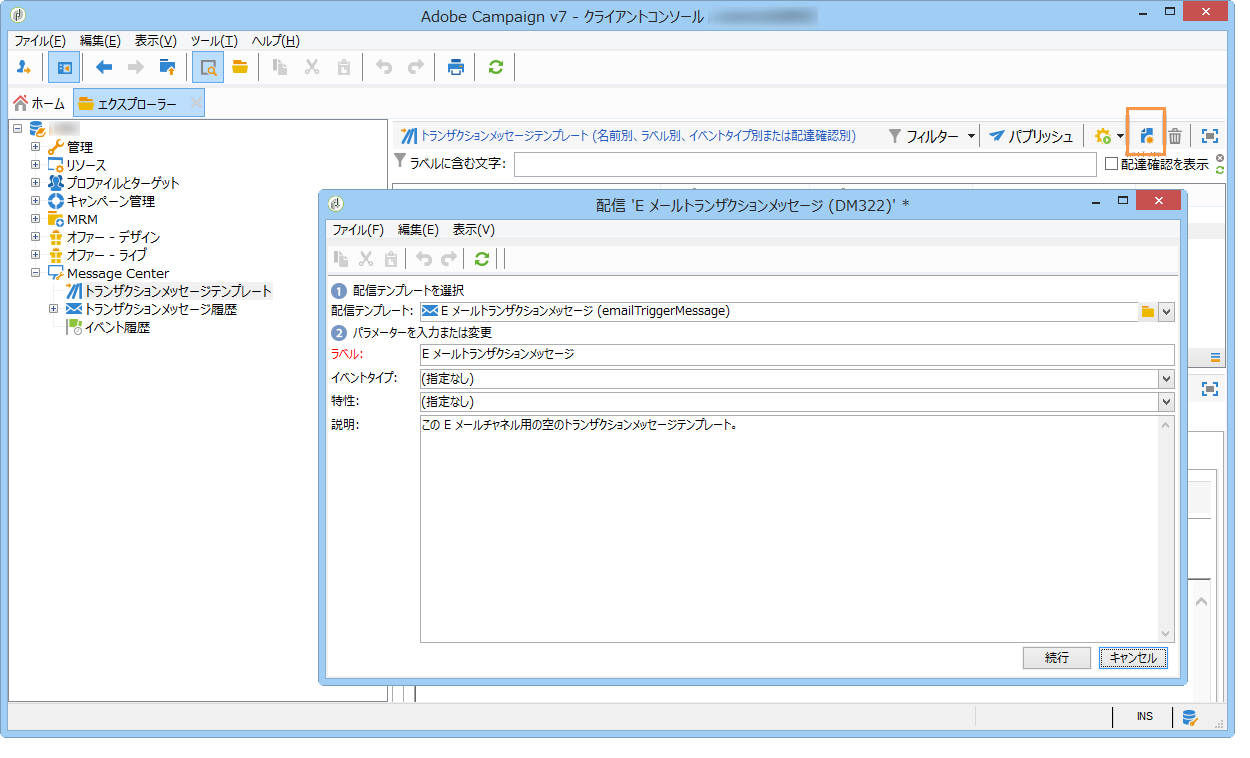Collapse the Message Center tree node
The width and height of the screenshot is (1250, 758).
(x=35, y=273)
